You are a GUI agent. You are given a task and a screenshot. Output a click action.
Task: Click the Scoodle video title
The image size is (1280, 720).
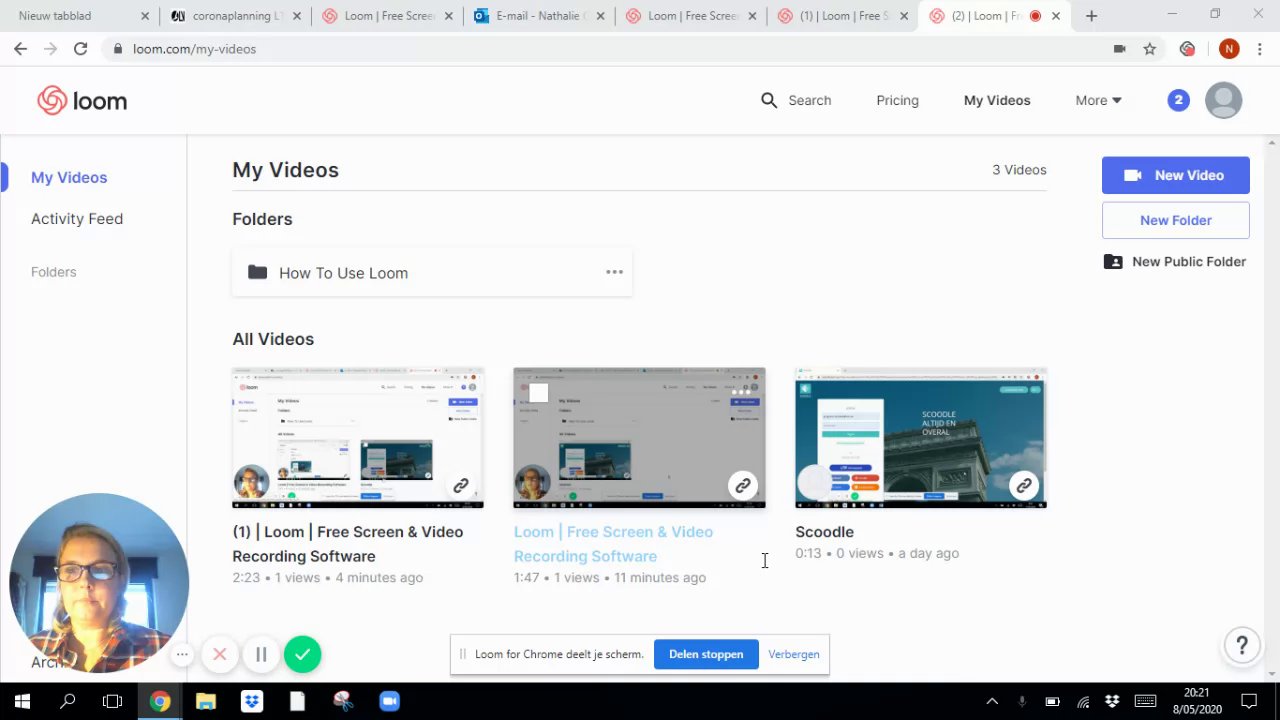(824, 532)
